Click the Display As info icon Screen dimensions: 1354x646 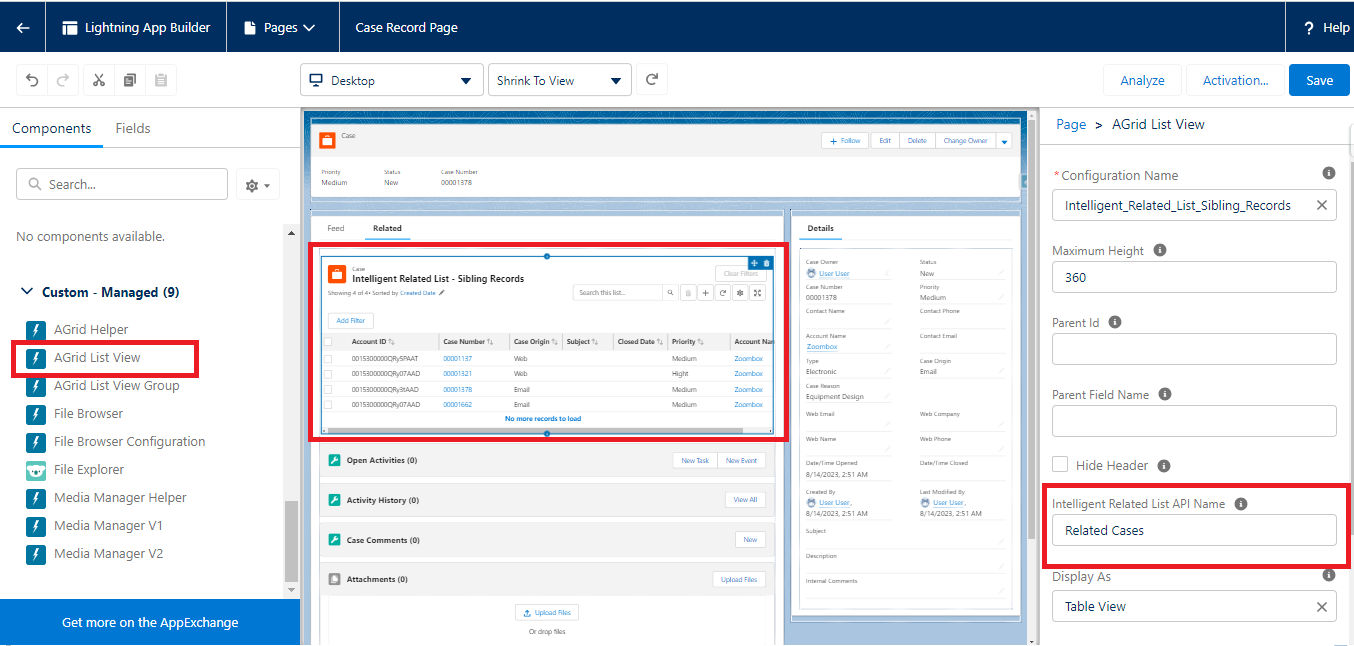coord(1329,576)
